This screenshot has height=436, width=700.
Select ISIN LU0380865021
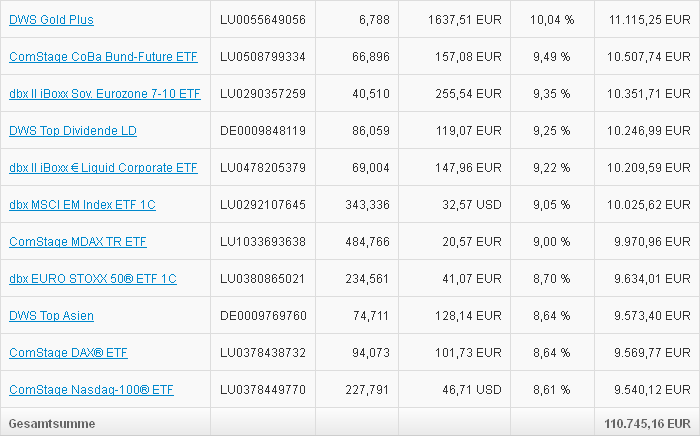pyautogui.click(x=262, y=279)
